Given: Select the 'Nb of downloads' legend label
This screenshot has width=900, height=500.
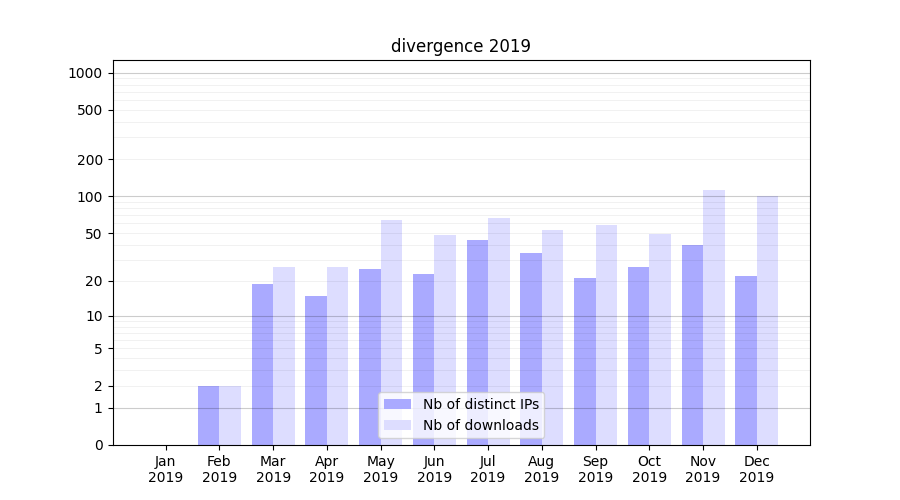Looking at the screenshot, I should [x=480, y=425].
